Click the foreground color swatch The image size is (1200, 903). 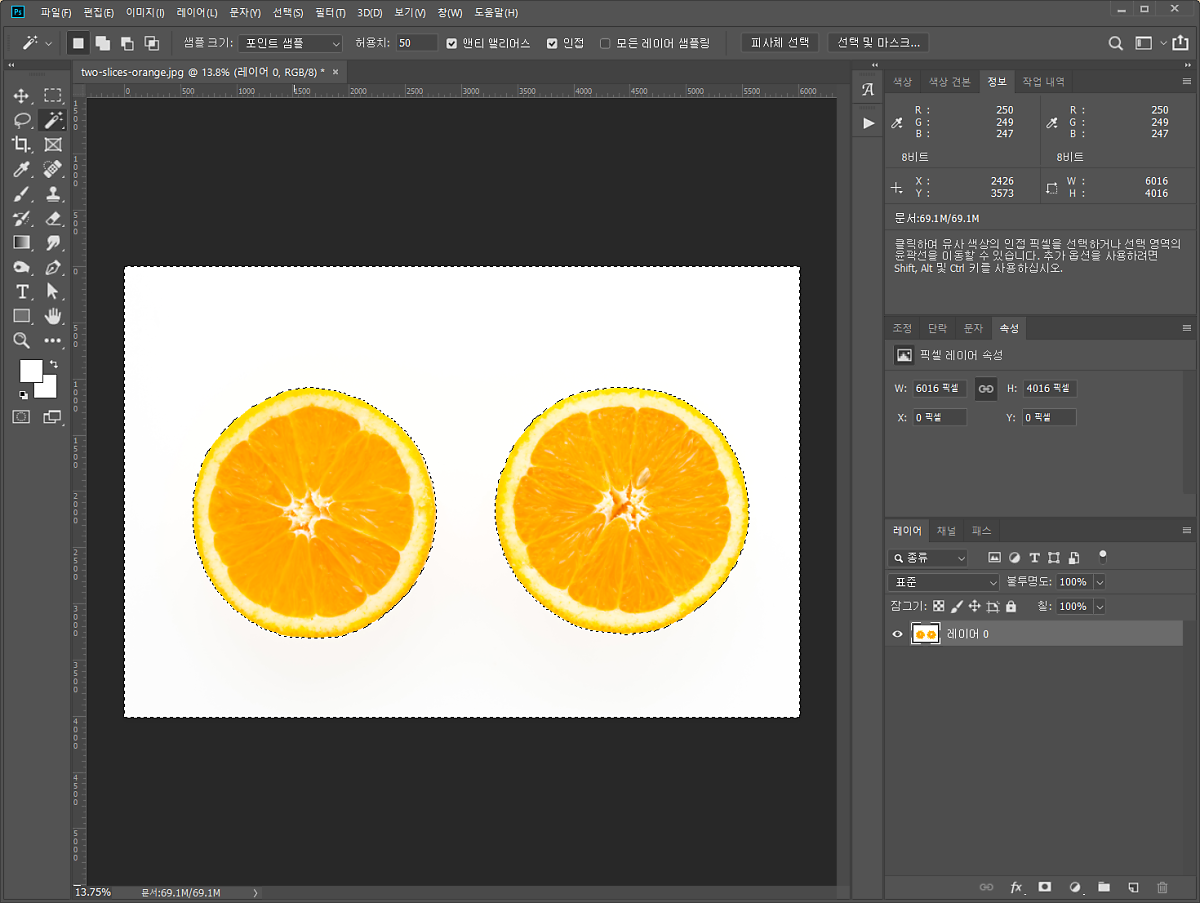pos(31,370)
